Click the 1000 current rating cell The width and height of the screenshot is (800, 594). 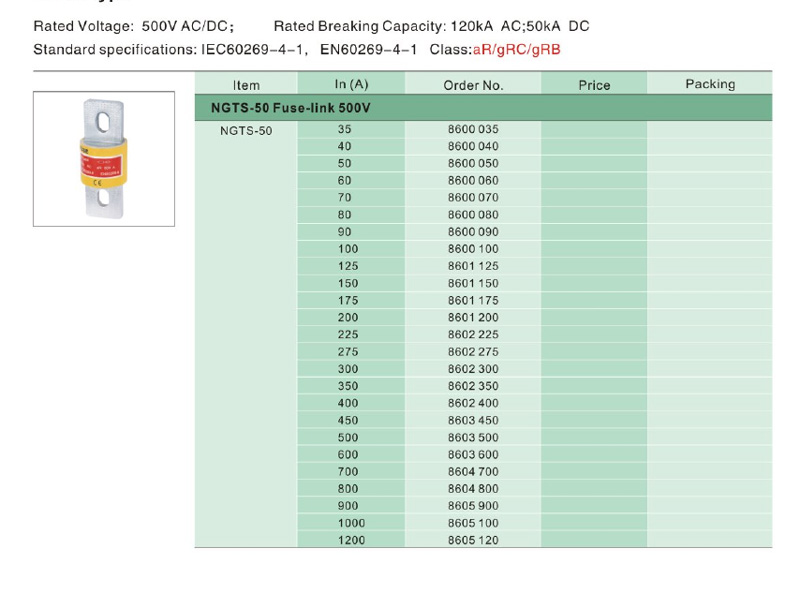coord(351,523)
